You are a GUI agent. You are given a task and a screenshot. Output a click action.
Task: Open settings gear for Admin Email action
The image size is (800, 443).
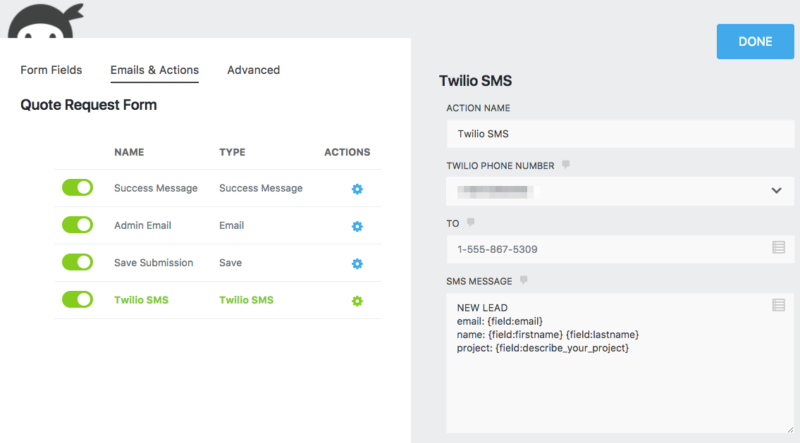[357, 226]
